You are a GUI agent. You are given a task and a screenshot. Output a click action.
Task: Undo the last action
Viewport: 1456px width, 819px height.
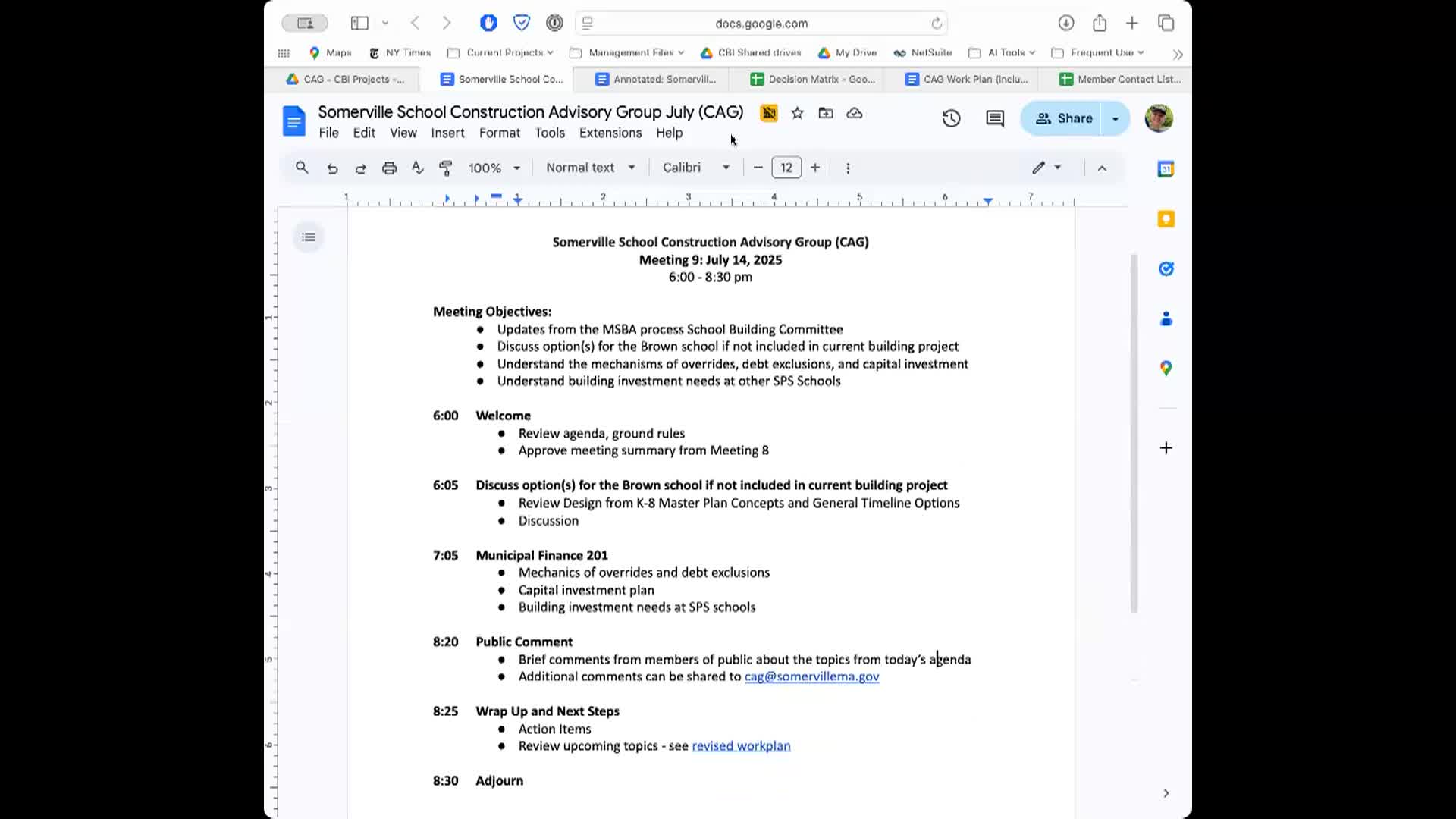[332, 168]
